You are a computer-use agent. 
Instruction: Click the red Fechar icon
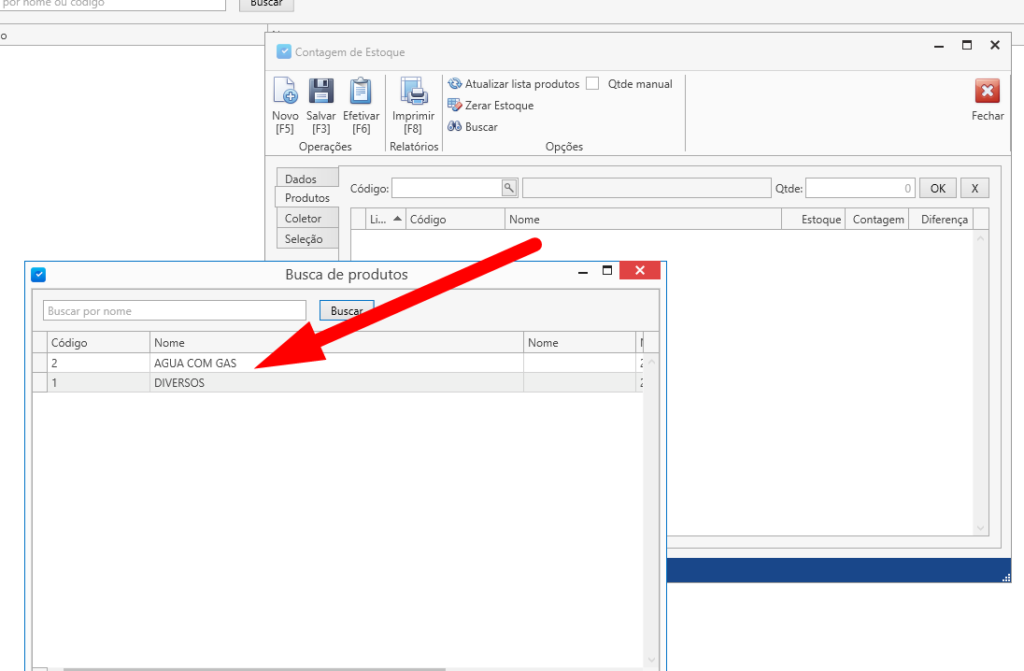[987, 92]
